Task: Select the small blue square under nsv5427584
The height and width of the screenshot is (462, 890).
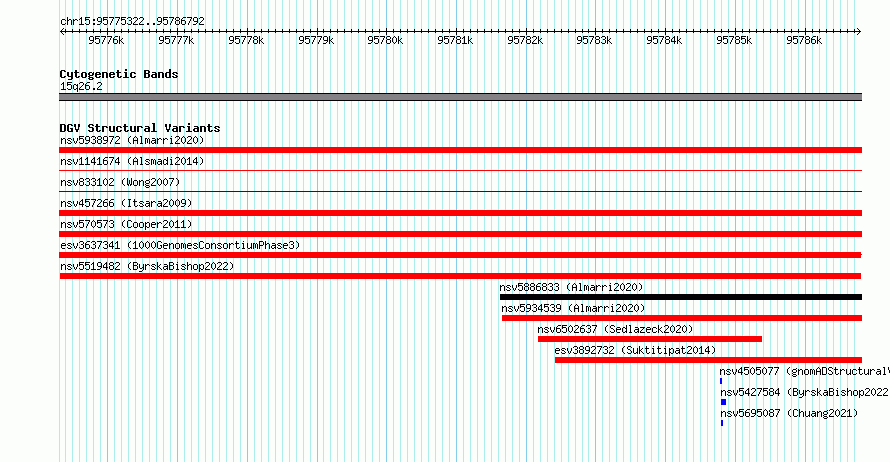Action: 723,402
